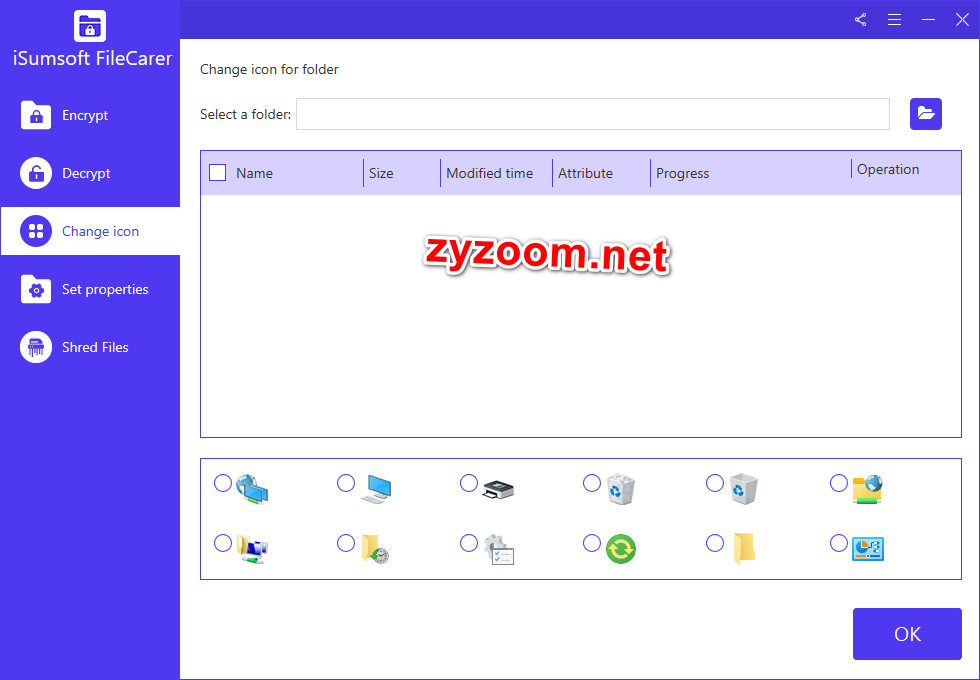Image resolution: width=980 pixels, height=680 pixels.
Task: Click the Shred Files shredder icon
Action: 36,347
